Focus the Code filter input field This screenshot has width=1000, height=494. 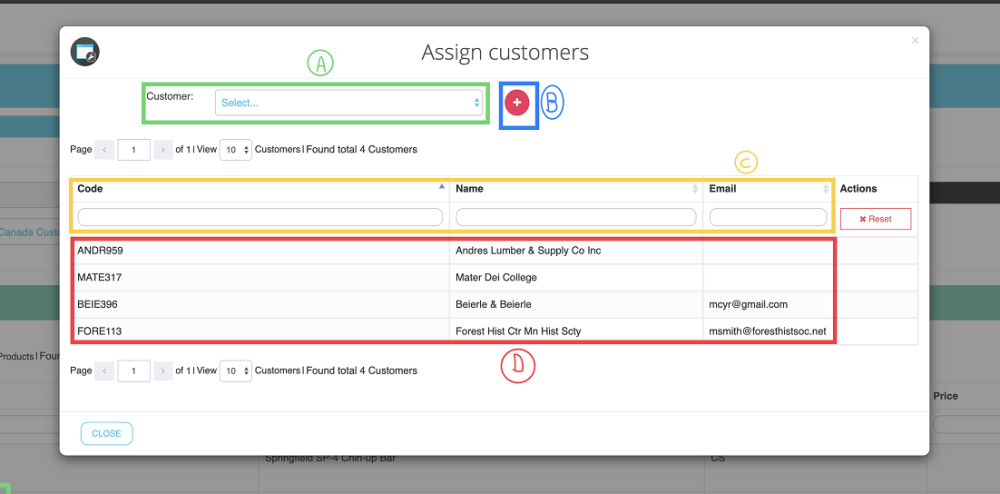[x=260, y=217]
